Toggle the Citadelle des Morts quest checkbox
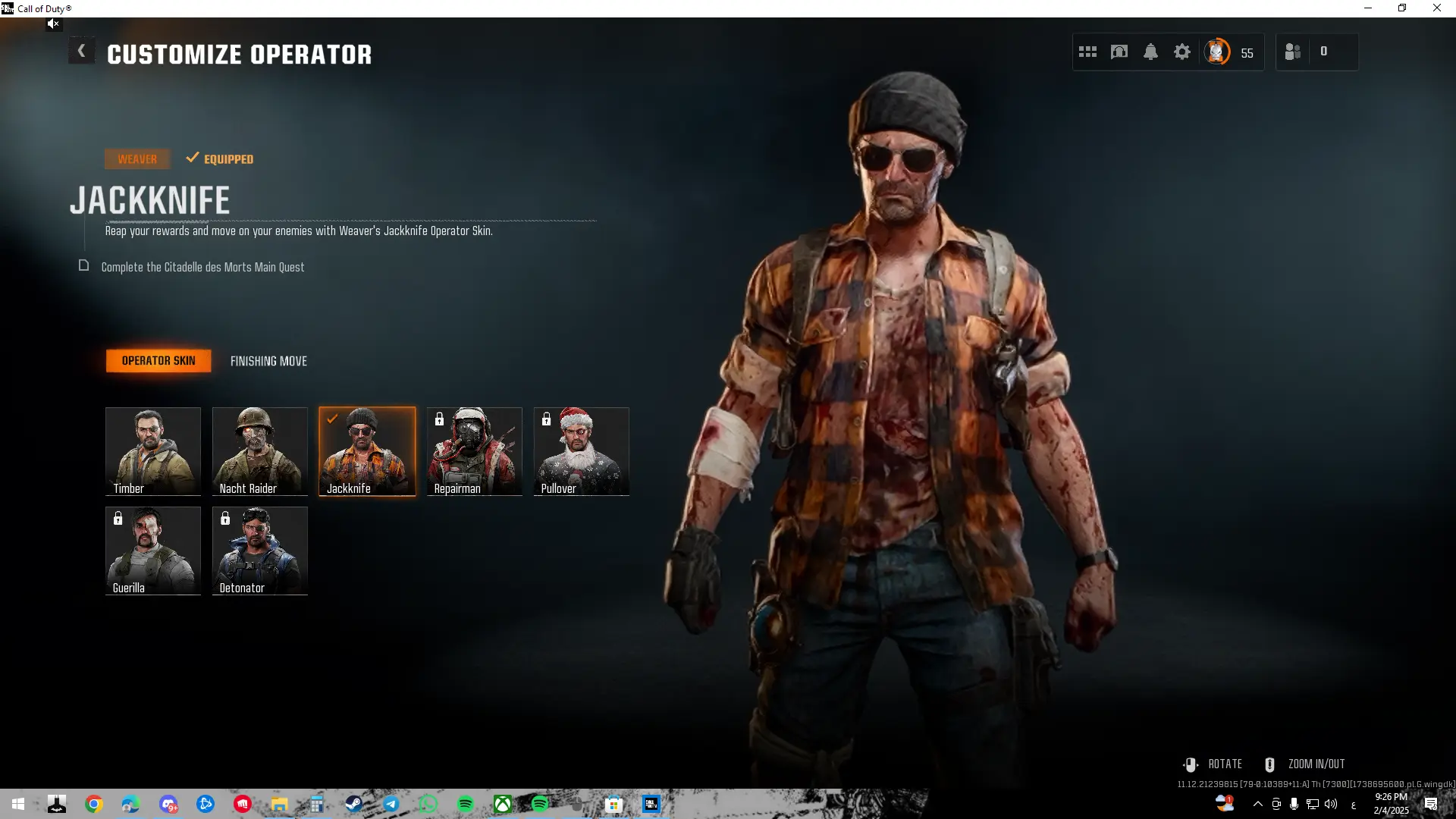The image size is (1456, 819). coord(84,266)
